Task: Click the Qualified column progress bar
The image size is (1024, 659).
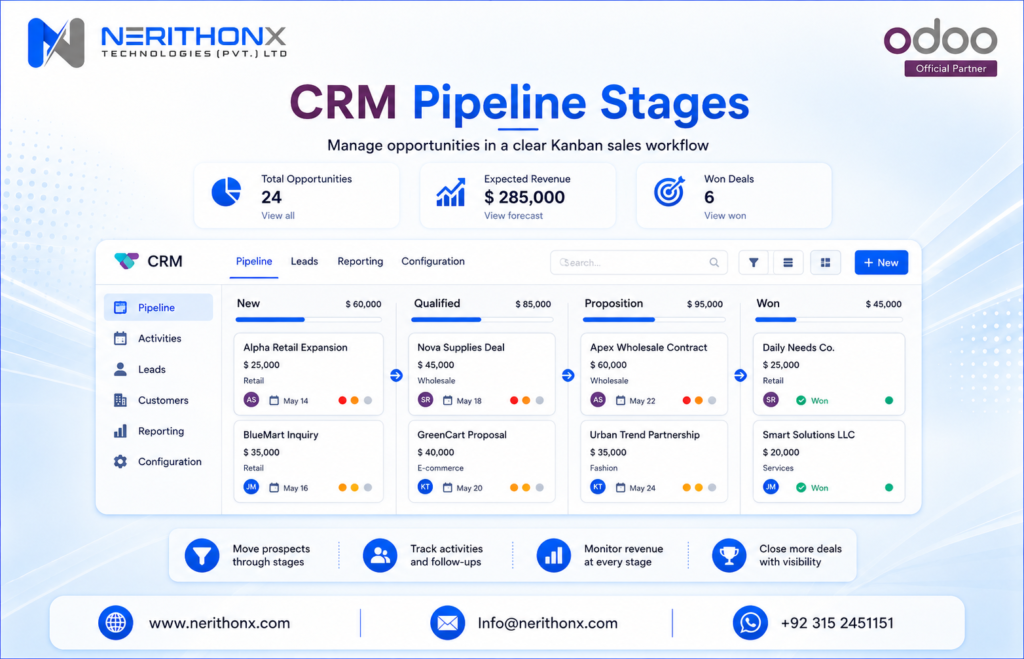Action: 482,319
